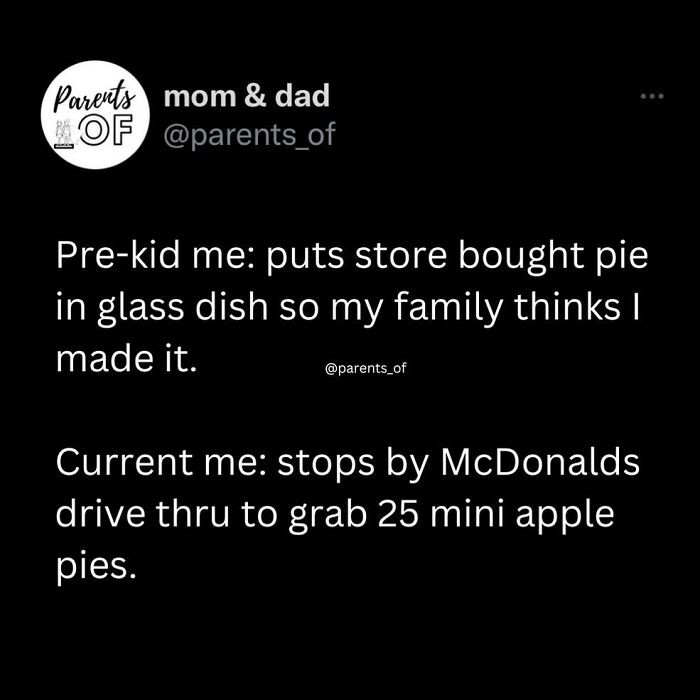Click 'made it.' in the first paragraph
This screenshot has width=700, height=700.
coord(126,359)
